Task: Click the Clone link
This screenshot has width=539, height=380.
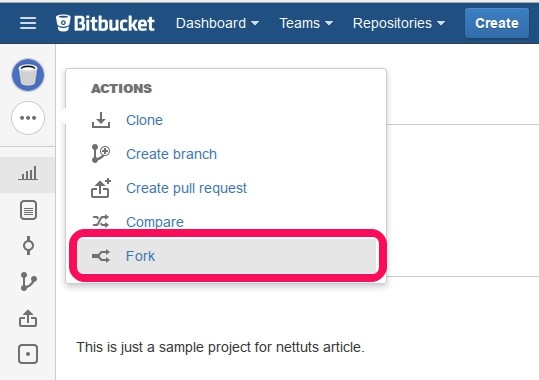Action: point(144,120)
